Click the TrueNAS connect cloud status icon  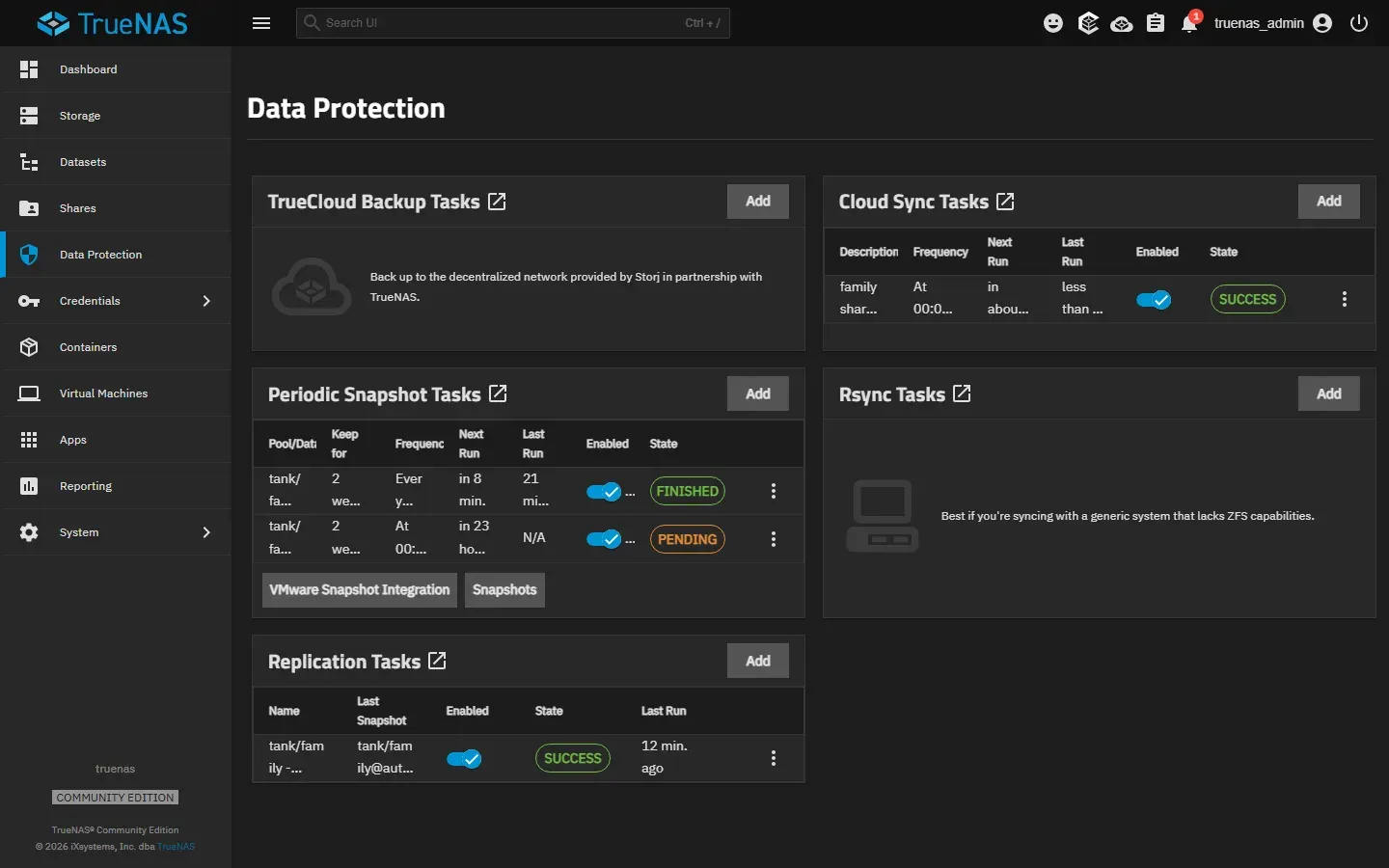[x=1122, y=23]
